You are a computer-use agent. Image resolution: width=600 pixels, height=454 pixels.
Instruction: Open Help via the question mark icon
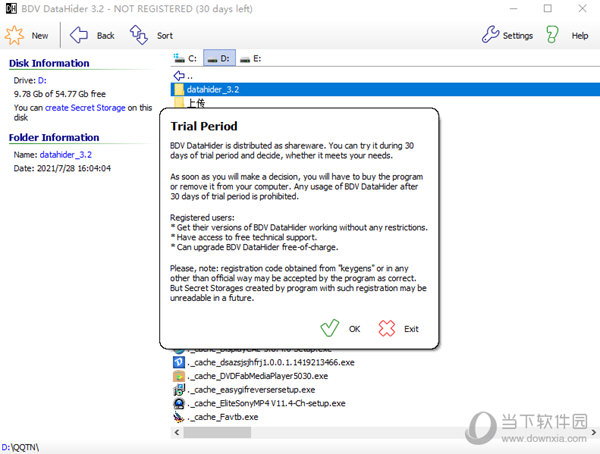click(552, 34)
